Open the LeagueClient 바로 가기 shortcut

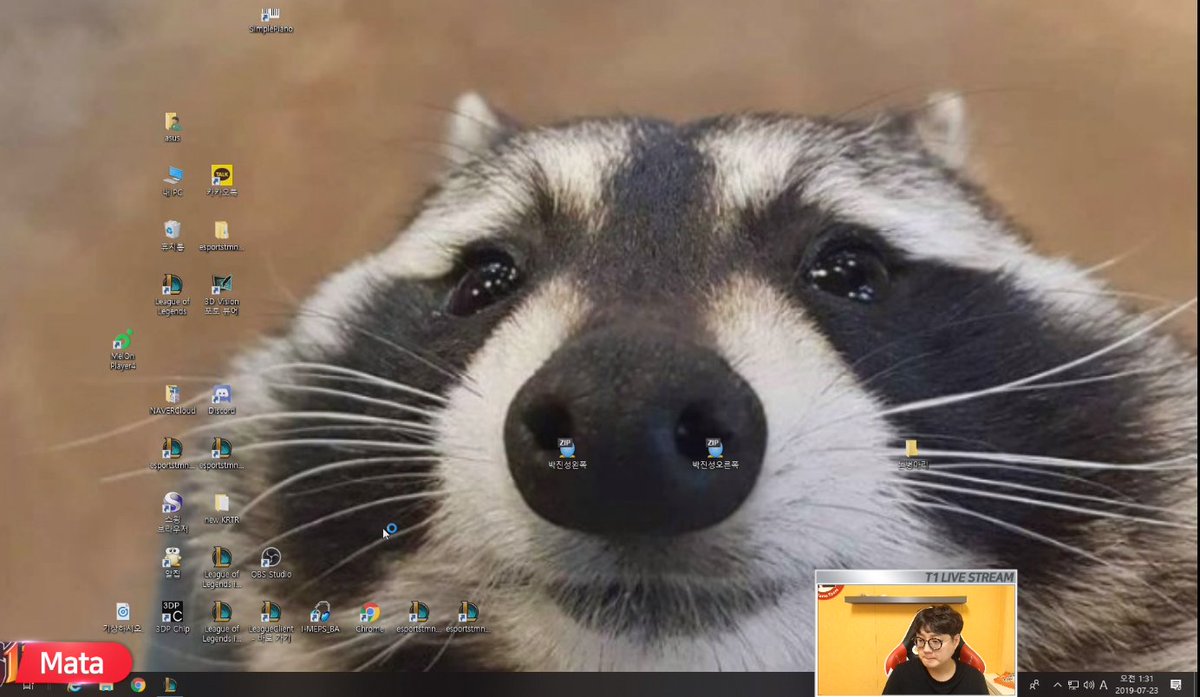click(x=270, y=622)
